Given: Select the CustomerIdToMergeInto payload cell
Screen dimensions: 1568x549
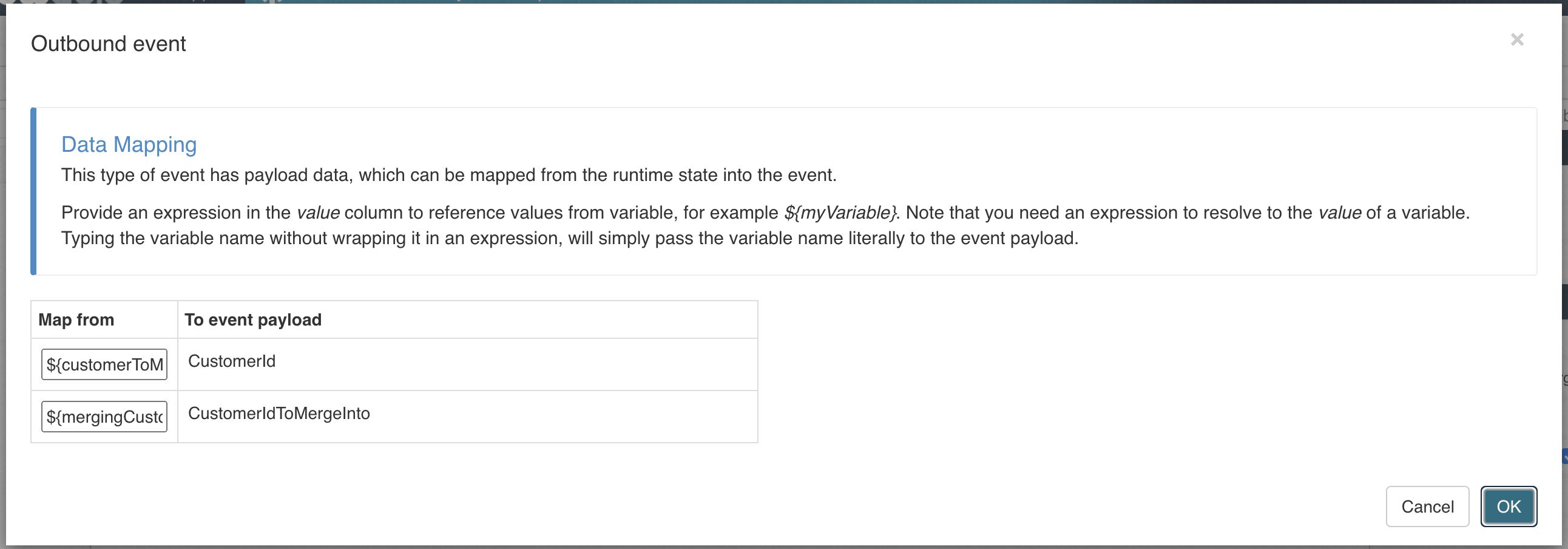Looking at the screenshot, I should click(x=279, y=414).
